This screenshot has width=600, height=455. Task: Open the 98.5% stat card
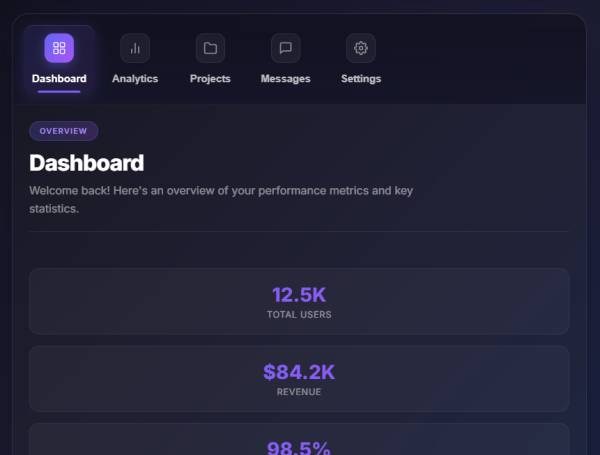coord(299,442)
